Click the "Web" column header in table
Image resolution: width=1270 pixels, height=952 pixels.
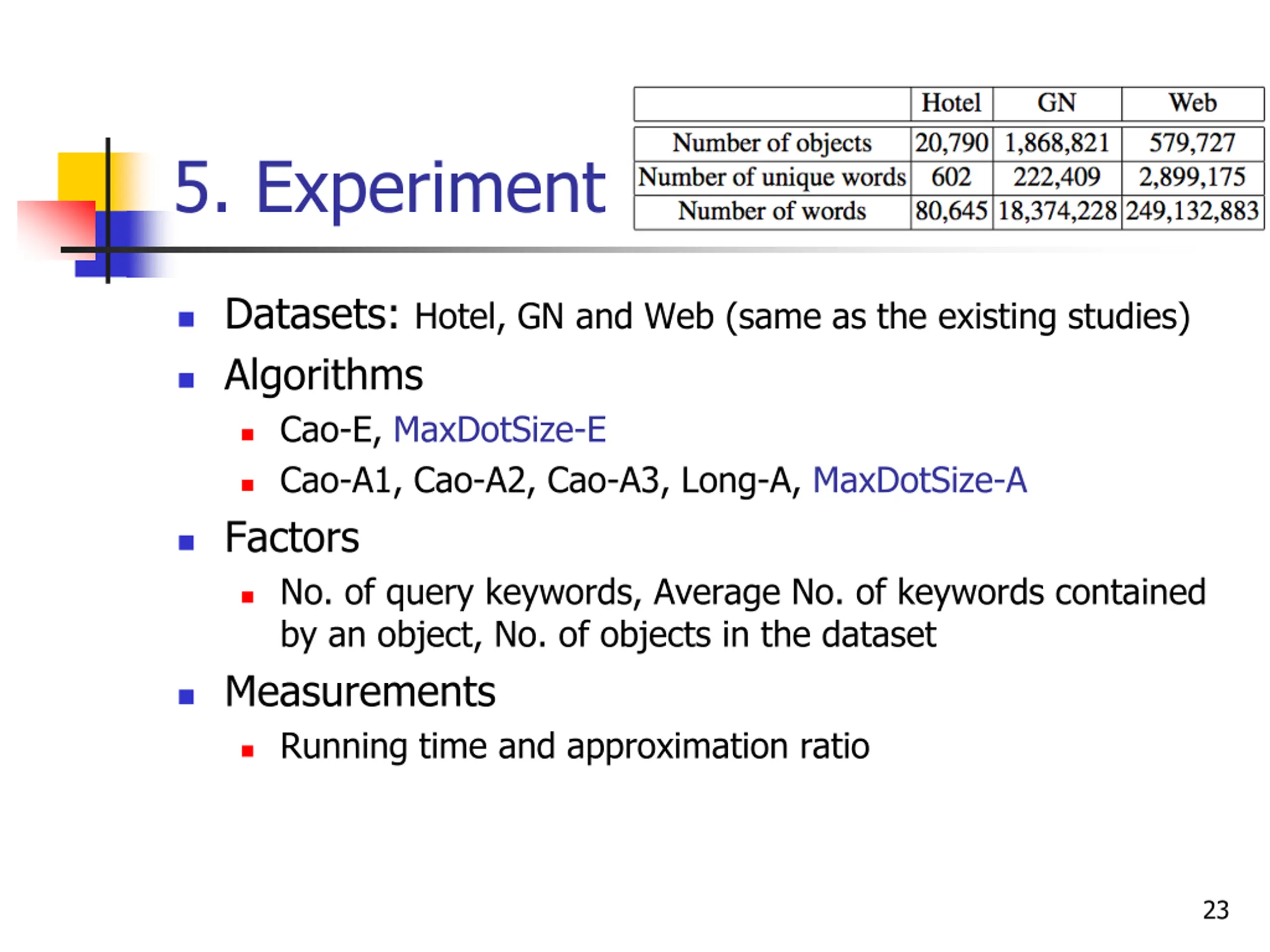1193,103
